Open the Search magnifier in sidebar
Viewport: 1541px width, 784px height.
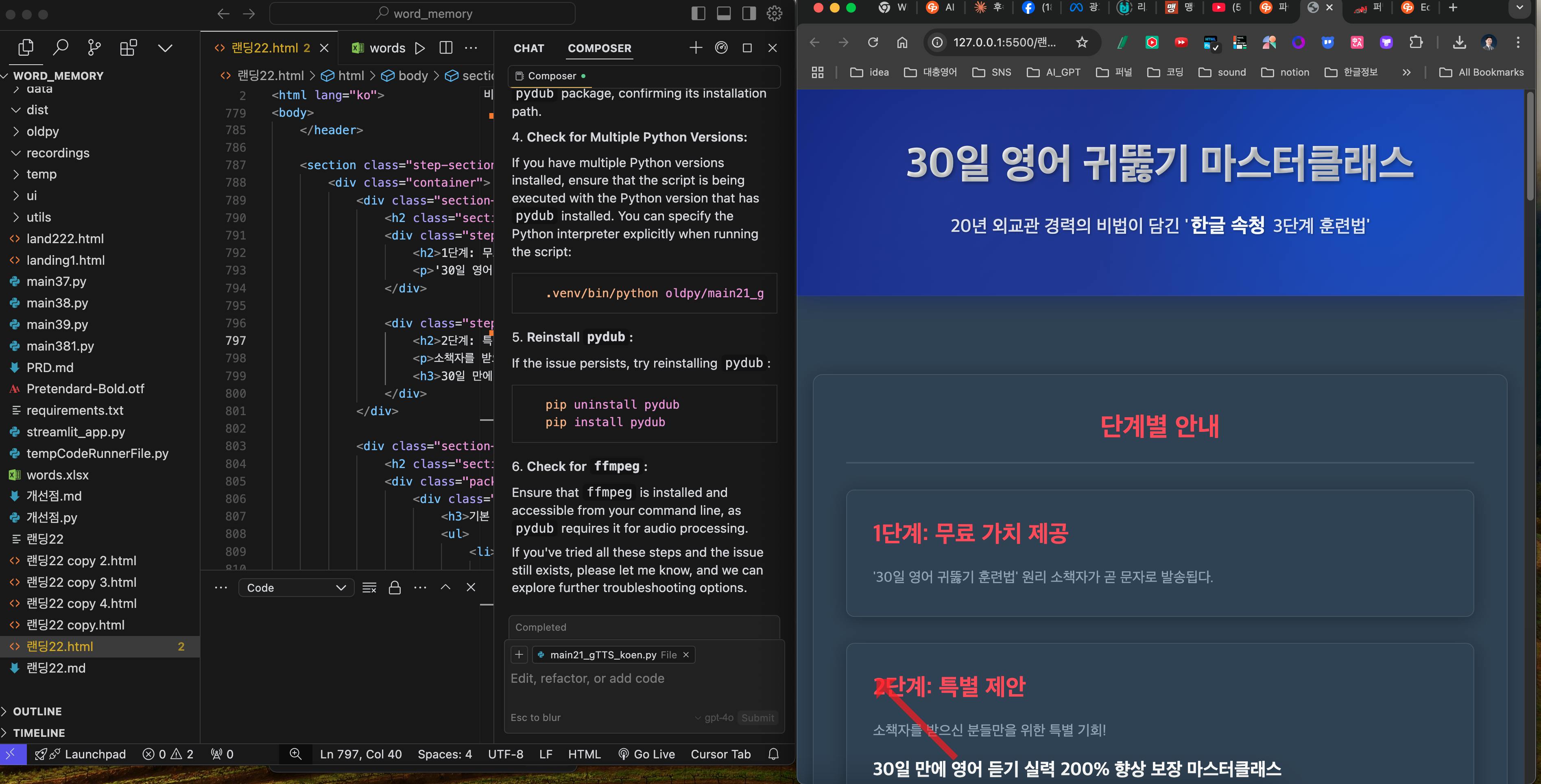click(x=61, y=47)
